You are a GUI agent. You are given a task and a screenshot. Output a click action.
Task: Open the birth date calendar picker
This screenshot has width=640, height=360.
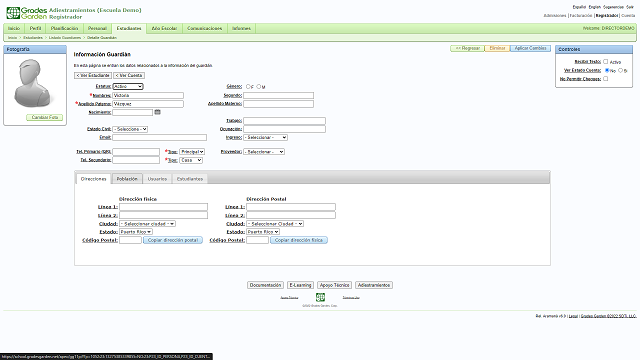[158, 112]
